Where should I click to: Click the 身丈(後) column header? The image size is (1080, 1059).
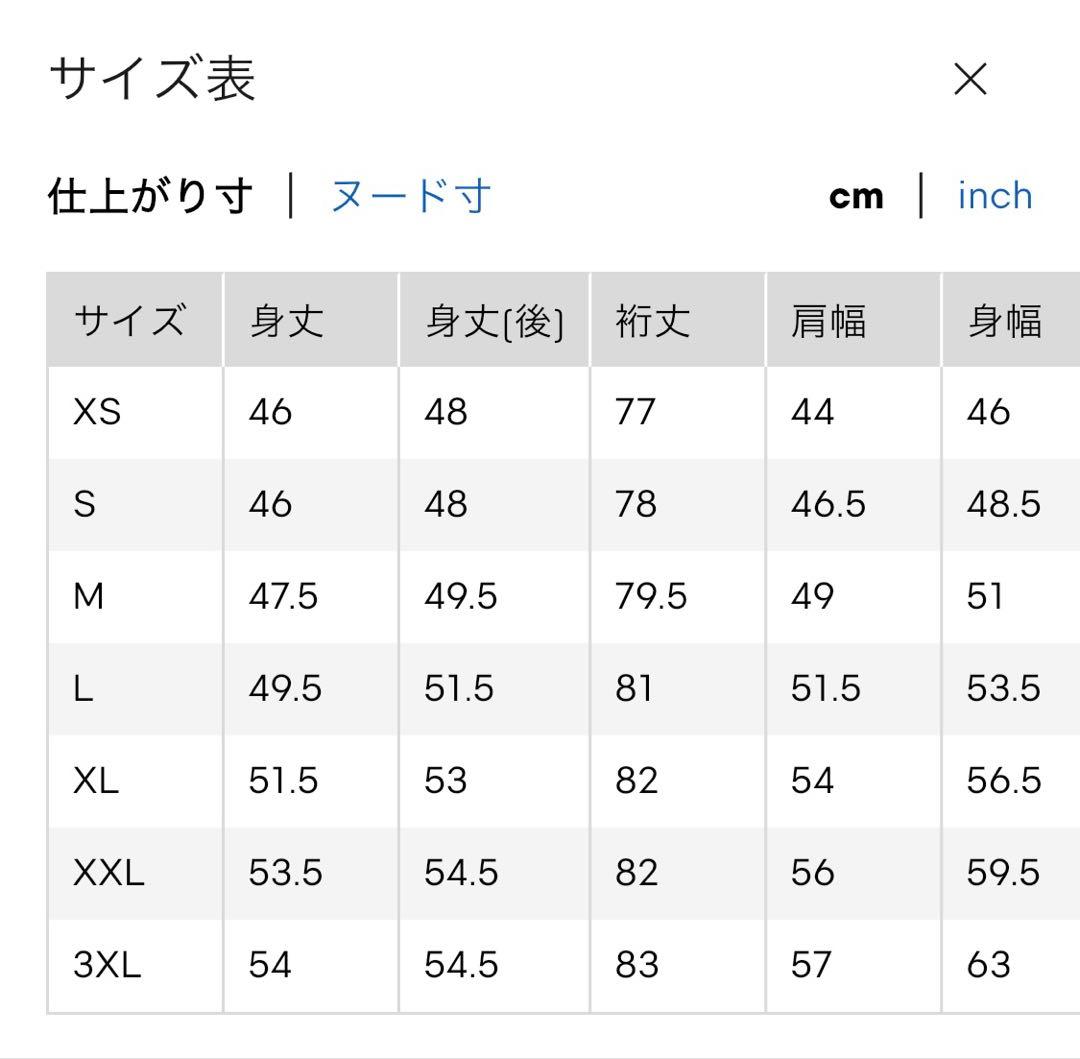[495, 320]
